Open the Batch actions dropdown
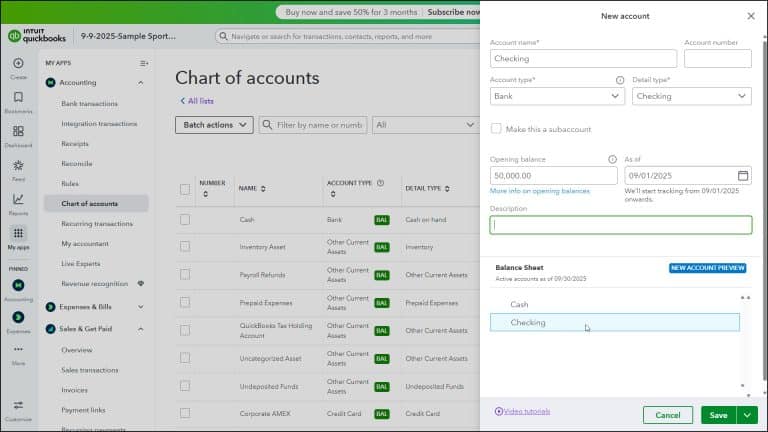 tap(214, 125)
